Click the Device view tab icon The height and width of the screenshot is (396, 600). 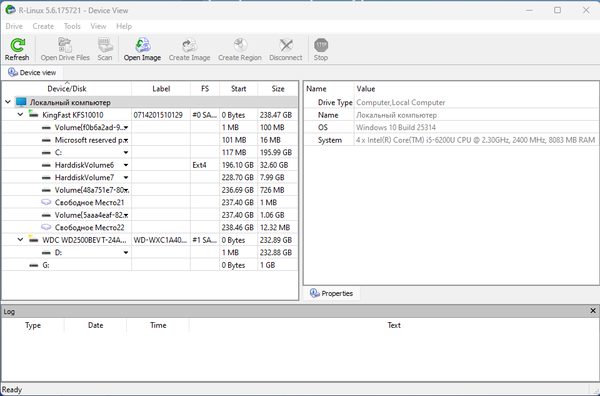tap(13, 72)
